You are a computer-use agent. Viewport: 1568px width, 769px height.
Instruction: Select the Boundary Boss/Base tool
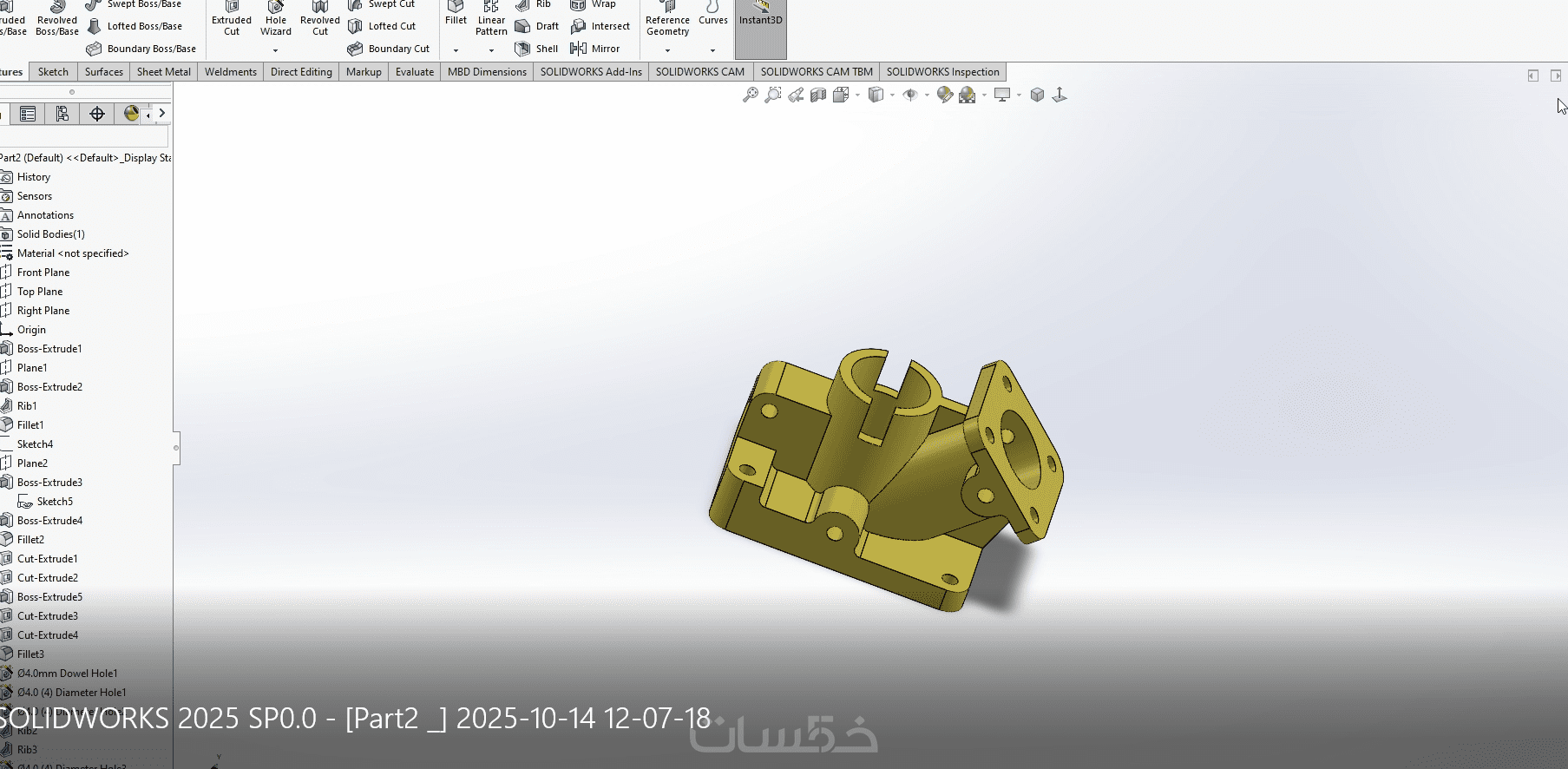coord(142,49)
